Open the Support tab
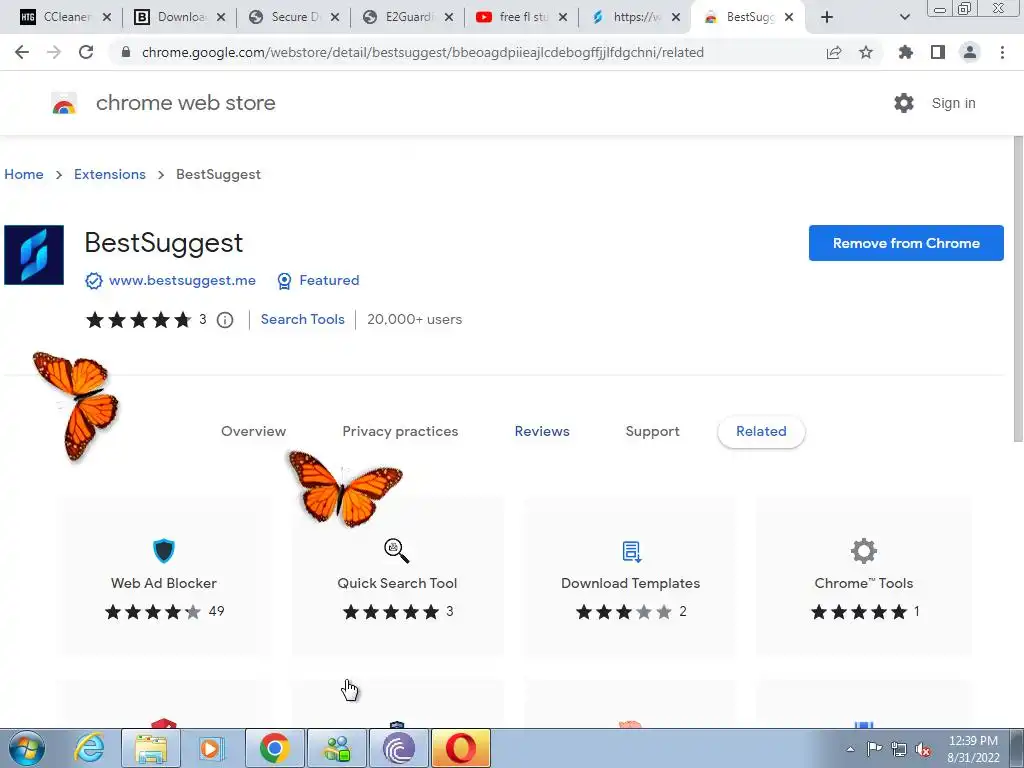The width and height of the screenshot is (1024, 768). [652, 432]
